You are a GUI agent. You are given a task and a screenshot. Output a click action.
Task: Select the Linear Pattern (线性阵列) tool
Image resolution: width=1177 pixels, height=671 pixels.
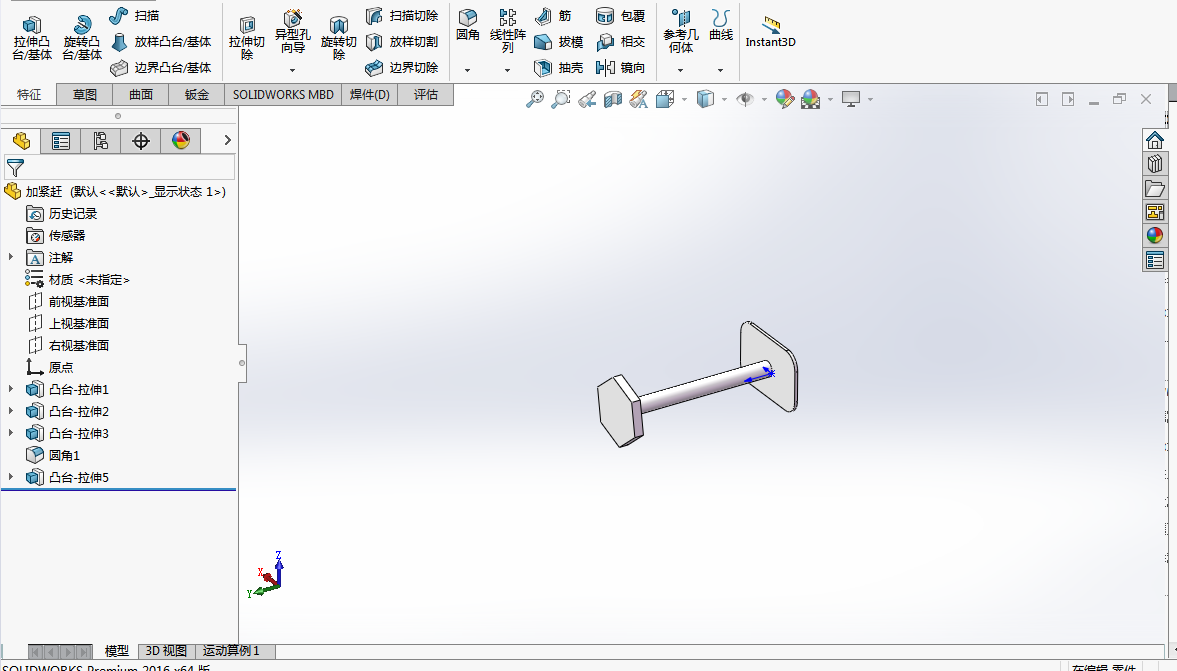coord(507,32)
